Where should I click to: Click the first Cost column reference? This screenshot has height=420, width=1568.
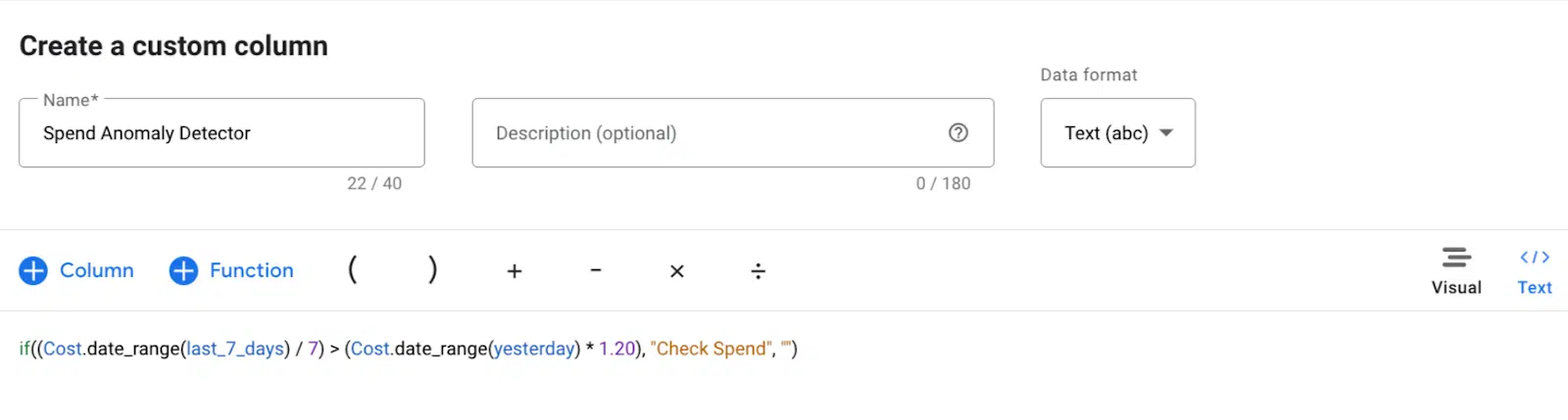[x=63, y=350]
